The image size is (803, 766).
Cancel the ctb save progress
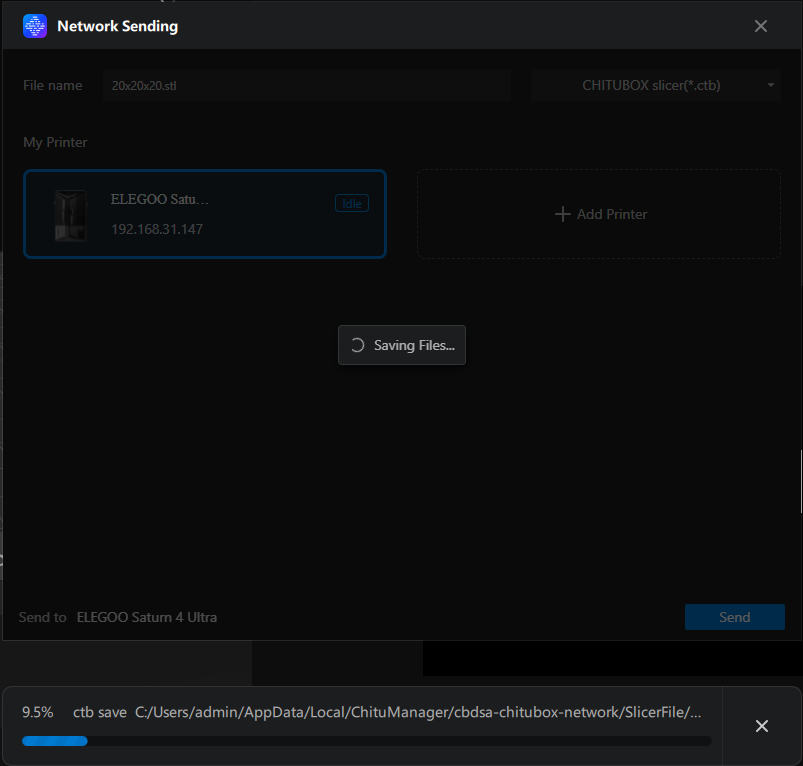coord(762,726)
